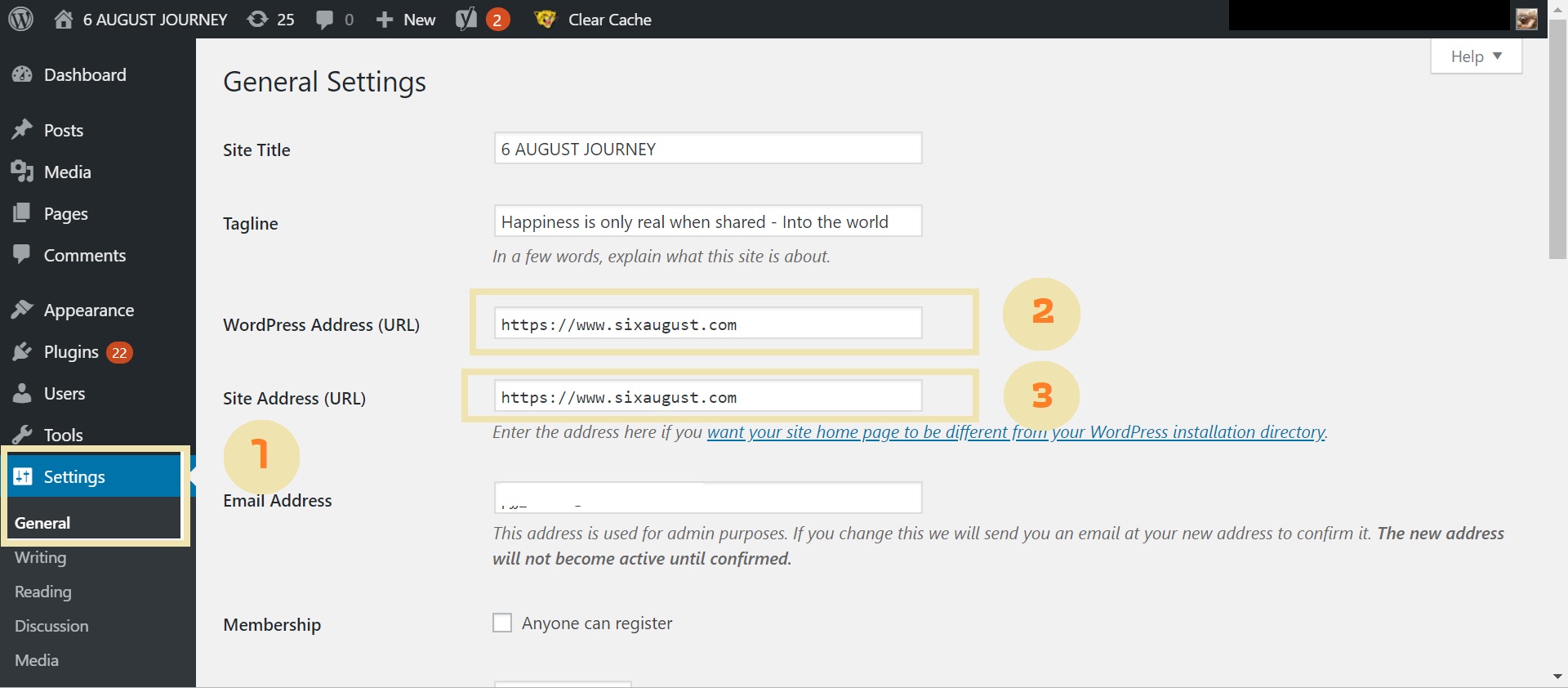Click into the Site Title field
The width and height of the screenshot is (1568, 688).
(707, 149)
